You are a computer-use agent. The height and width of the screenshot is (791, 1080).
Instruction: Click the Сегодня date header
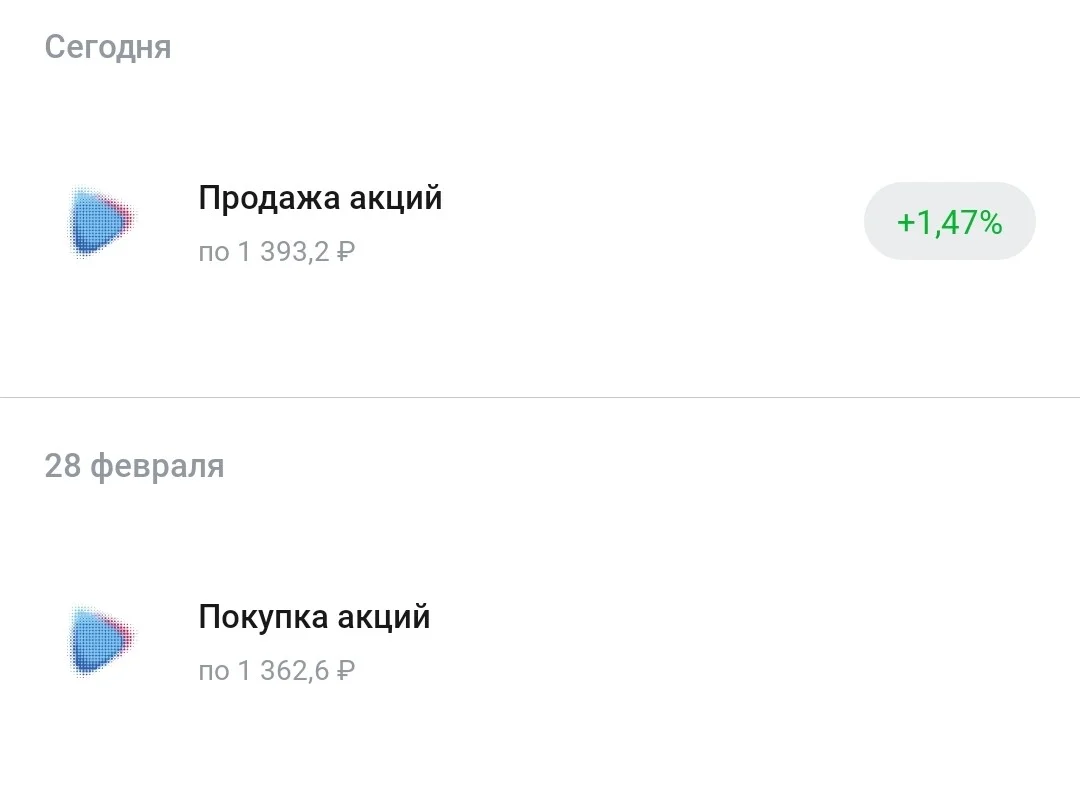(x=108, y=48)
